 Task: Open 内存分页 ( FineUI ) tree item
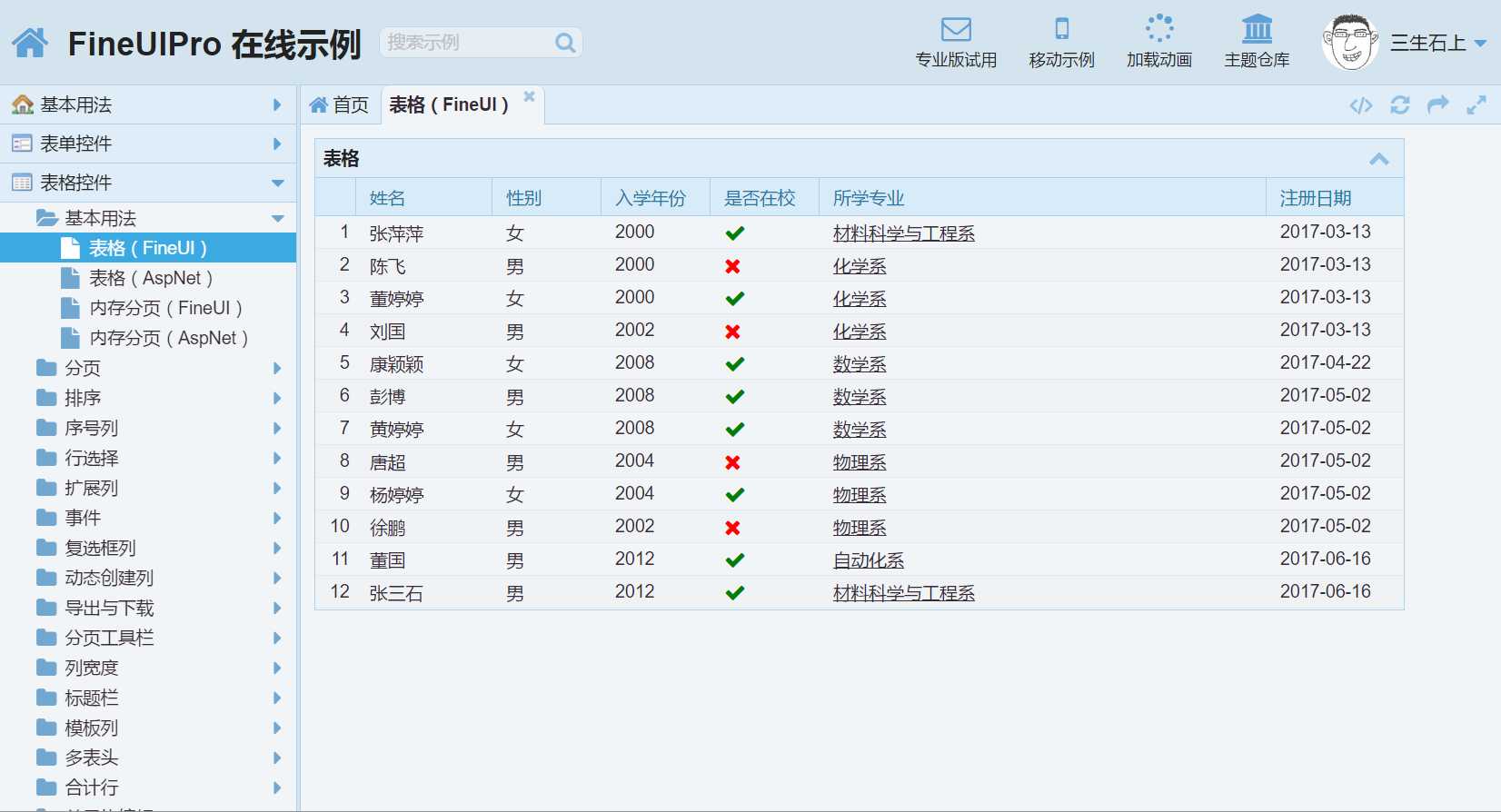tap(148, 308)
